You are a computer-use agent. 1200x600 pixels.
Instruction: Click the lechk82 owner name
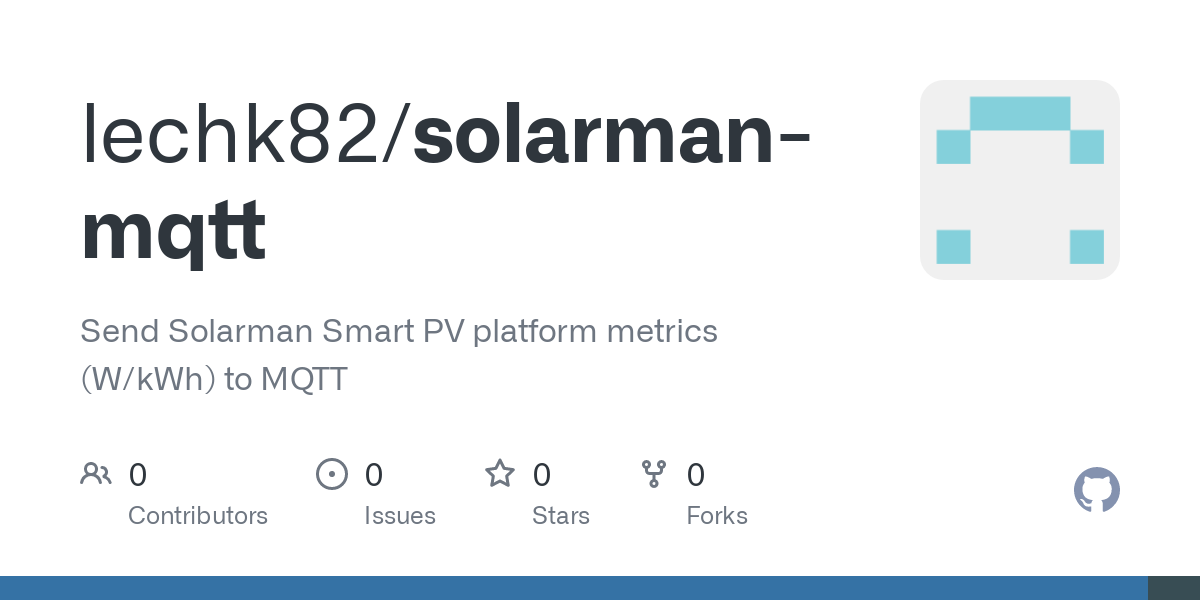click(237, 135)
